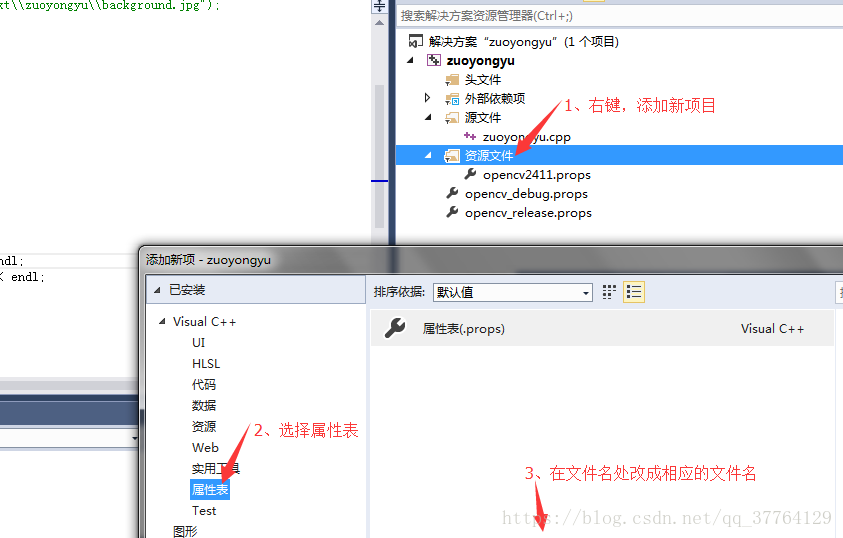Select the 资源 category

(204, 426)
